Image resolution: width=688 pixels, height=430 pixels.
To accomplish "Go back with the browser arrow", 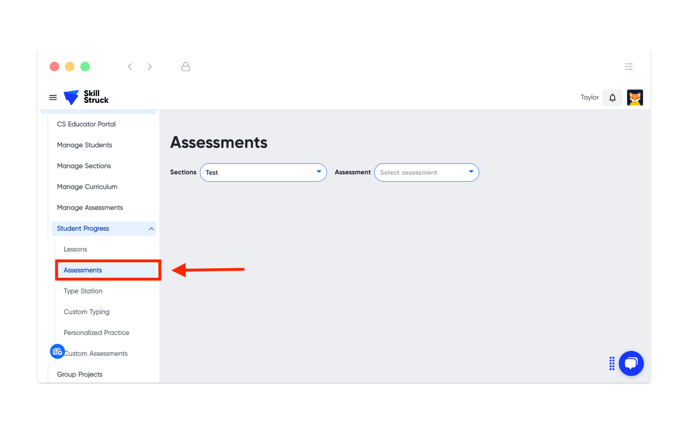I will [x=130, y=67].
